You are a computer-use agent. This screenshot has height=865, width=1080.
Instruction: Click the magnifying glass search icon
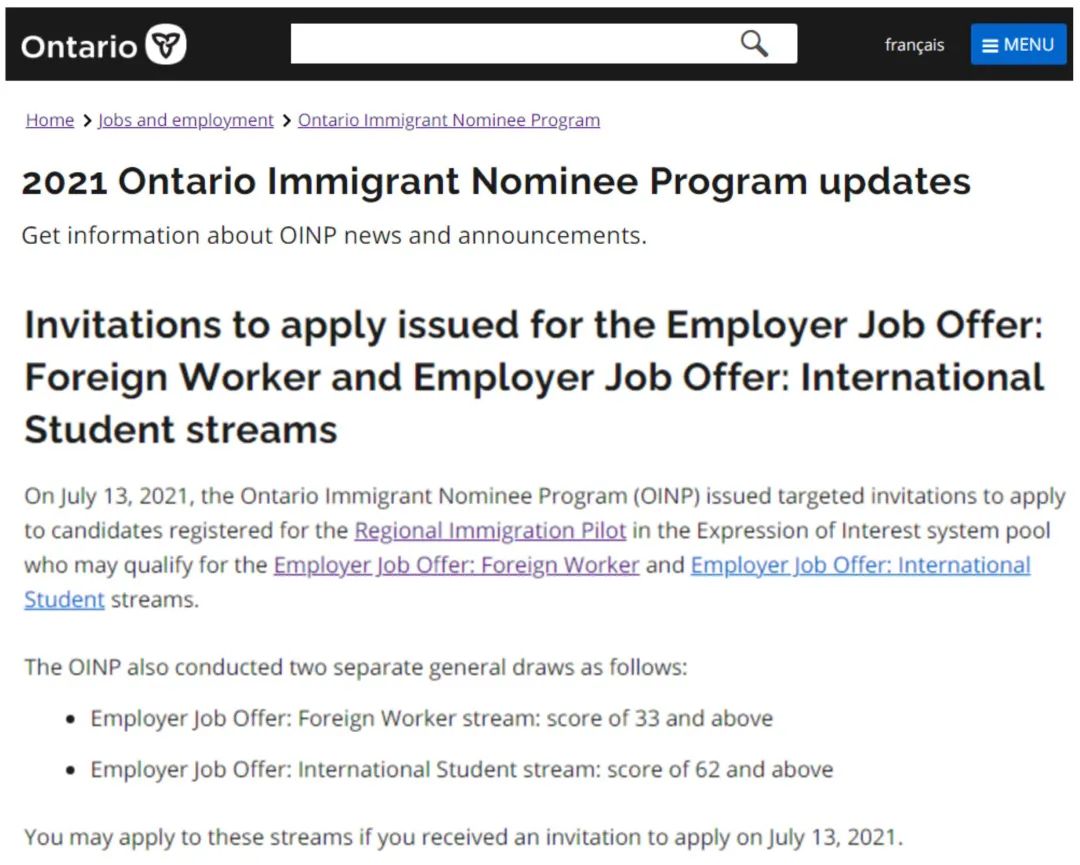[754, 44]
